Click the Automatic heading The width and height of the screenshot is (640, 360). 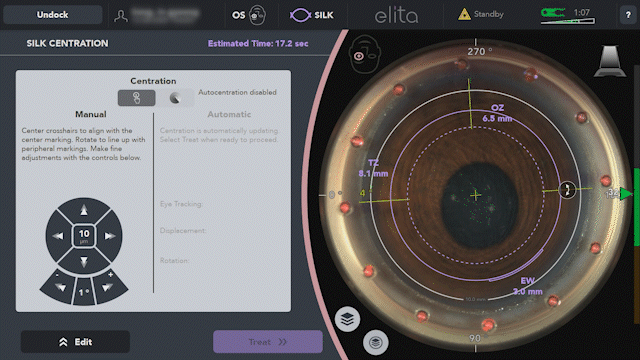[x=229, y=114]
